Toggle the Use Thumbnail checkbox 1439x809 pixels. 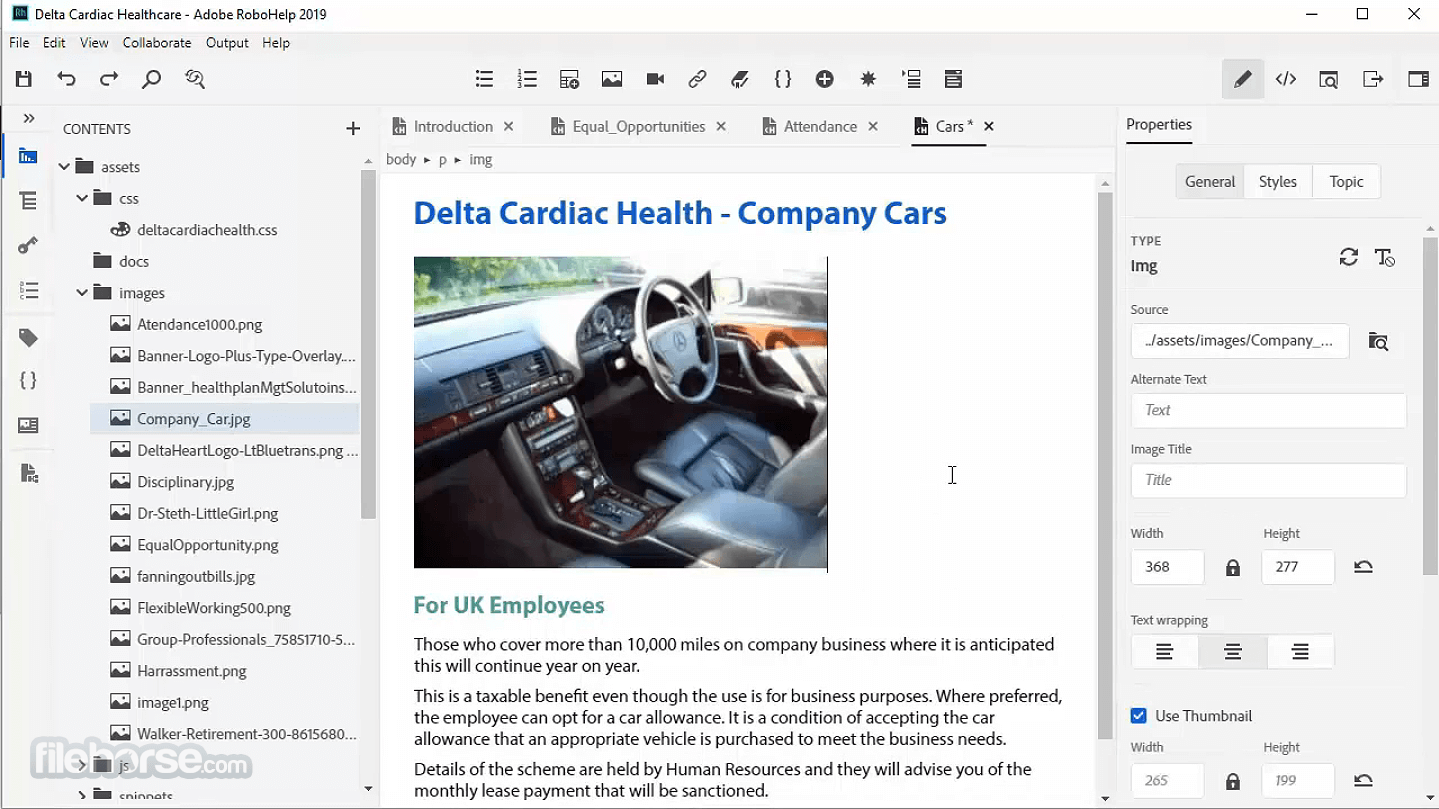click(x=1138, y=715)
